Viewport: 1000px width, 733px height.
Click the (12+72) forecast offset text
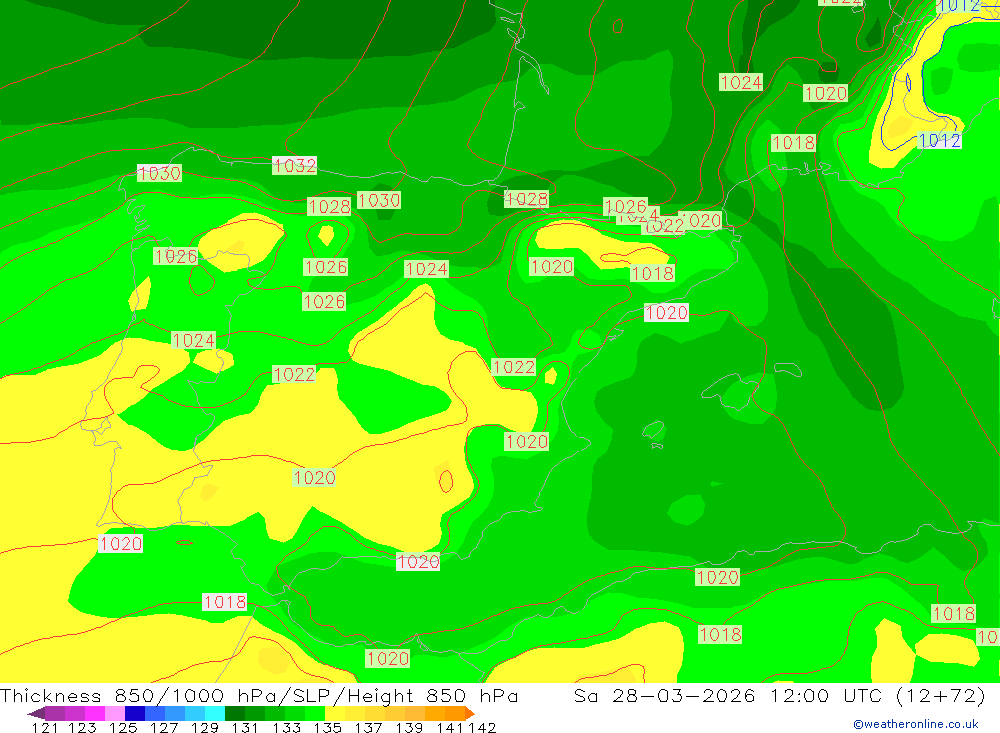(x=941, y=695)
